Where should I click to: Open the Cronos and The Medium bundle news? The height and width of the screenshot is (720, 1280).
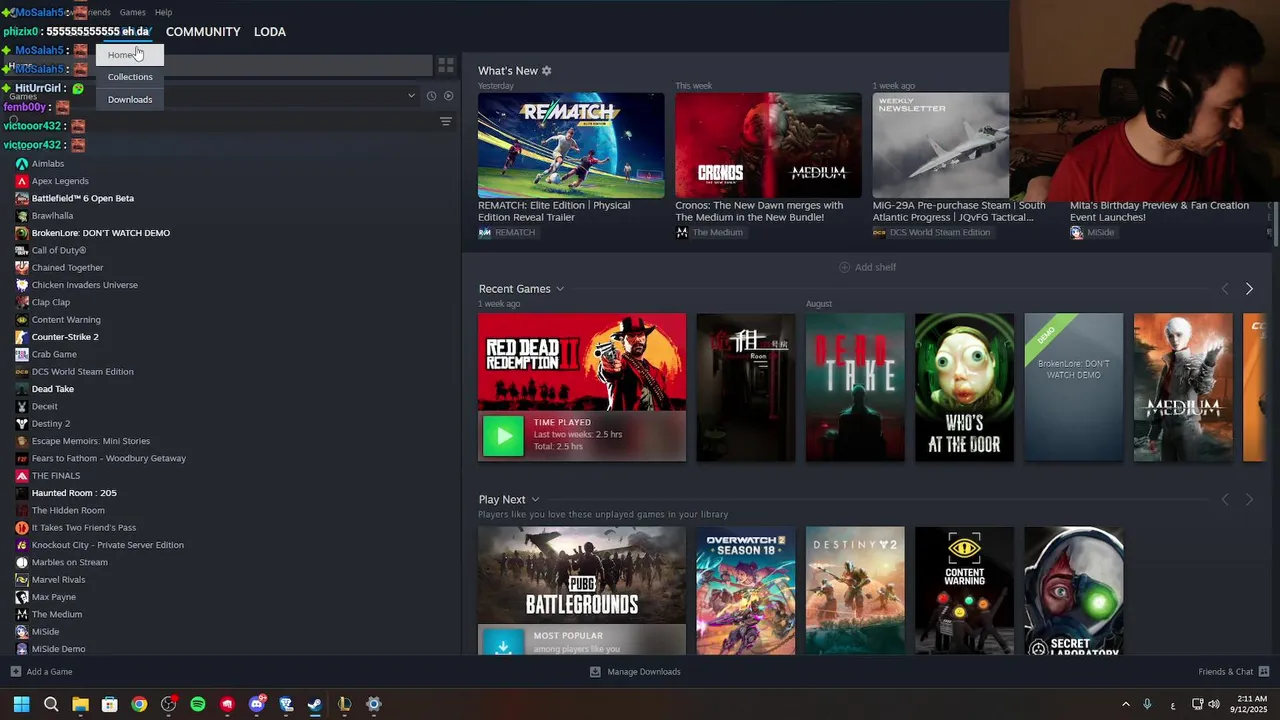pyautogui.click(x=768, y=145)
